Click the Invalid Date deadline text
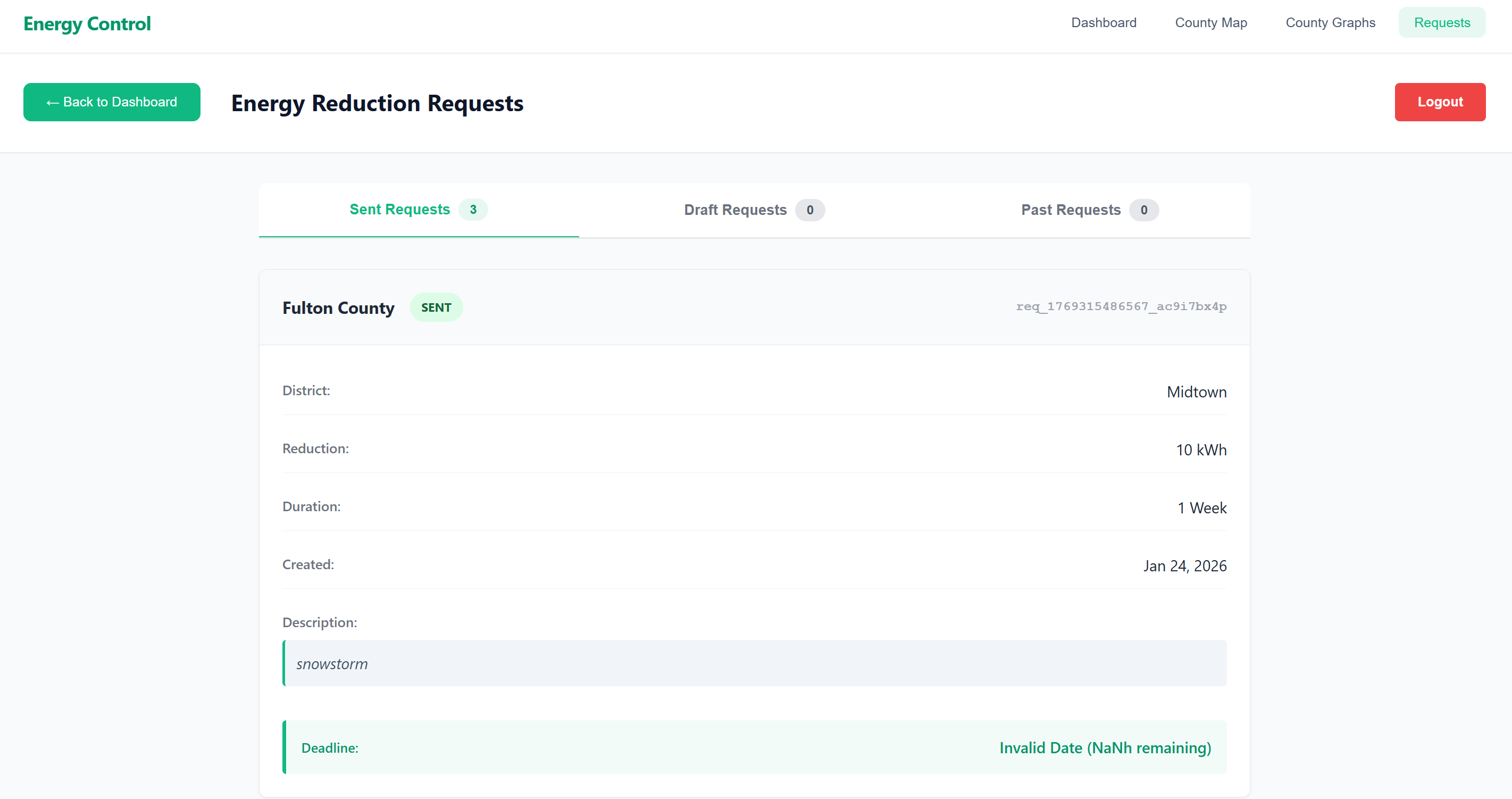 pos(1105,747)
